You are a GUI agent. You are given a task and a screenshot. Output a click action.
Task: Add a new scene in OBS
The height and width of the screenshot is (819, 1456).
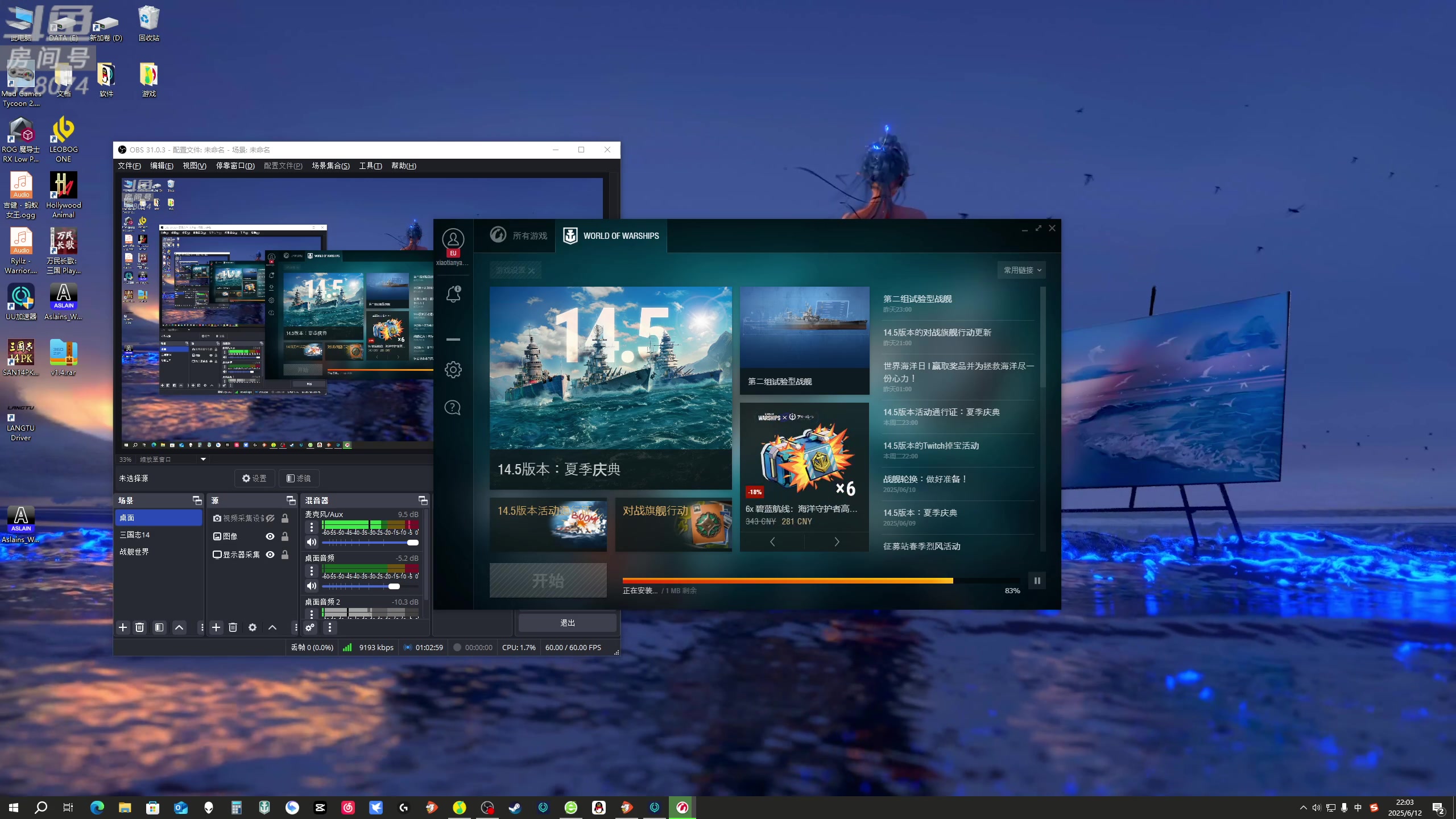[123, 627]
